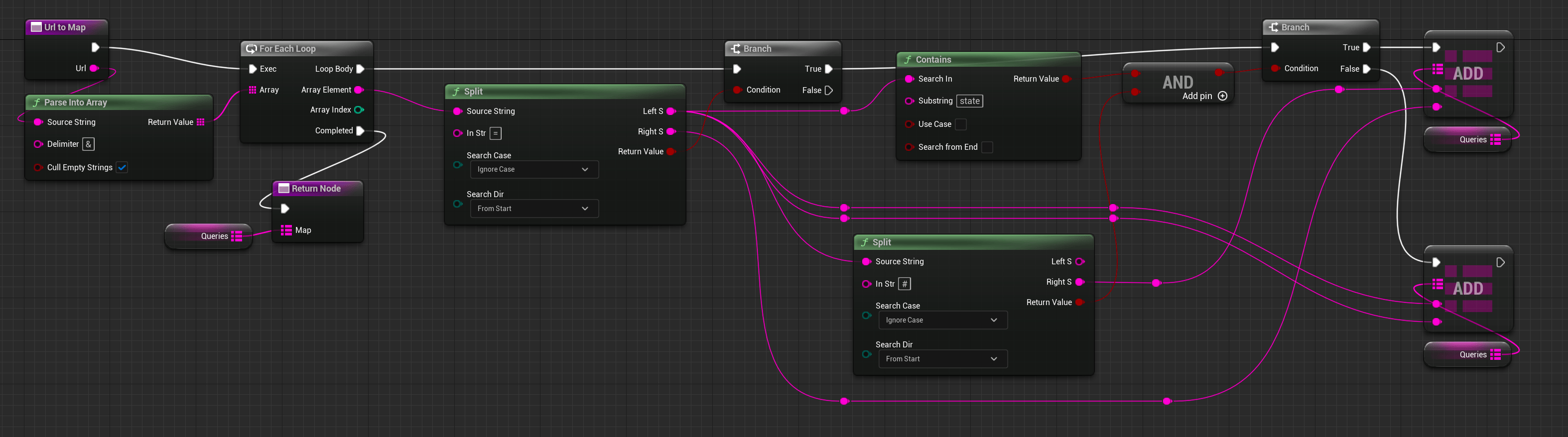Viewport: 1568px width, 437px height.
Task: Select the AND node
Action: (1178, 82)
